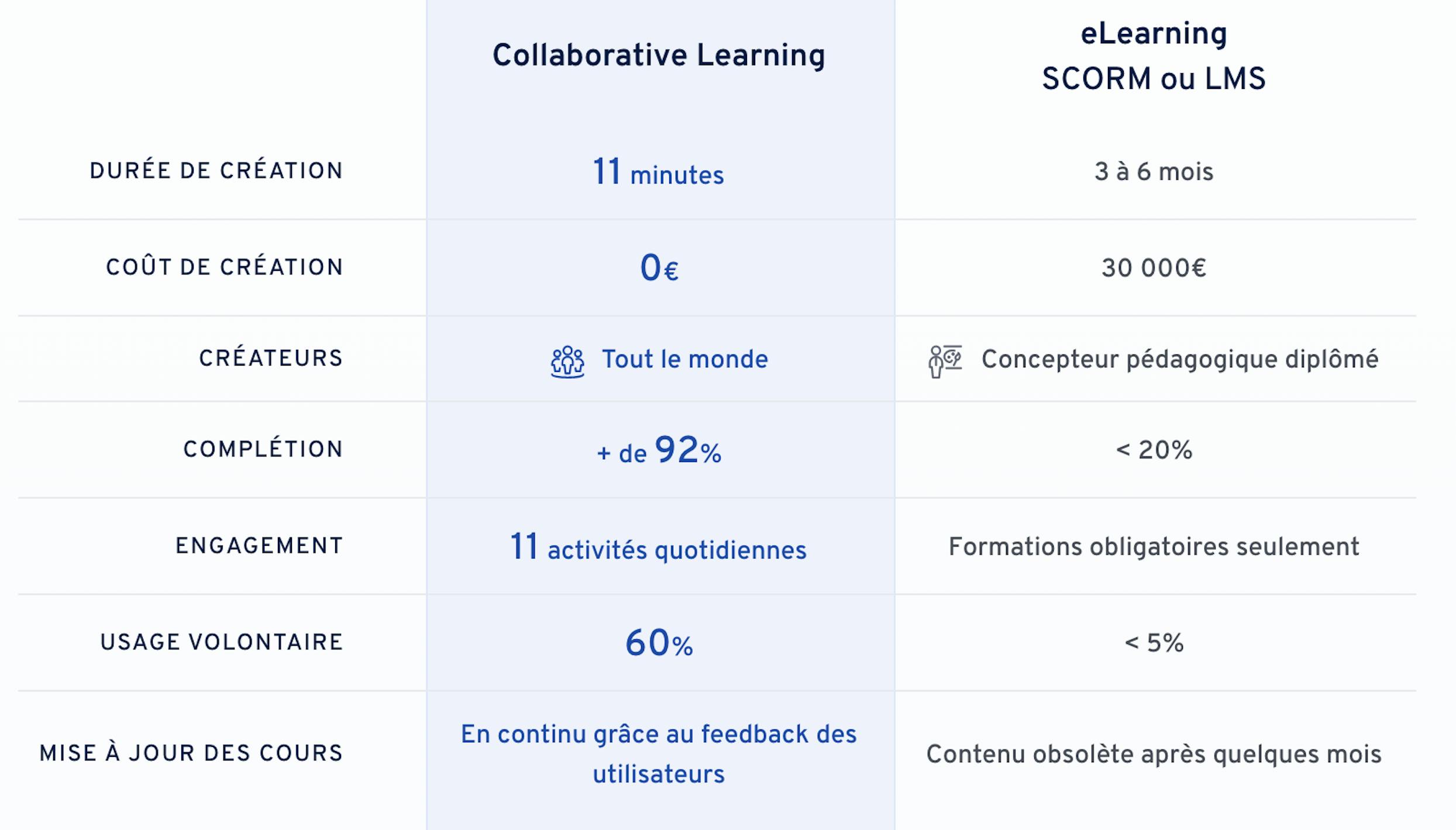
Task: Click 11 activités quotidiennes text
Action: [659, 547]
